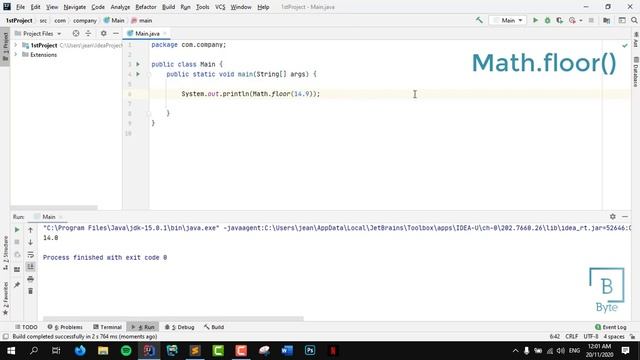Screen dimensions: 640x360
Task: Open the 4 spaces indent selector
Action: [x=614, y=337]
